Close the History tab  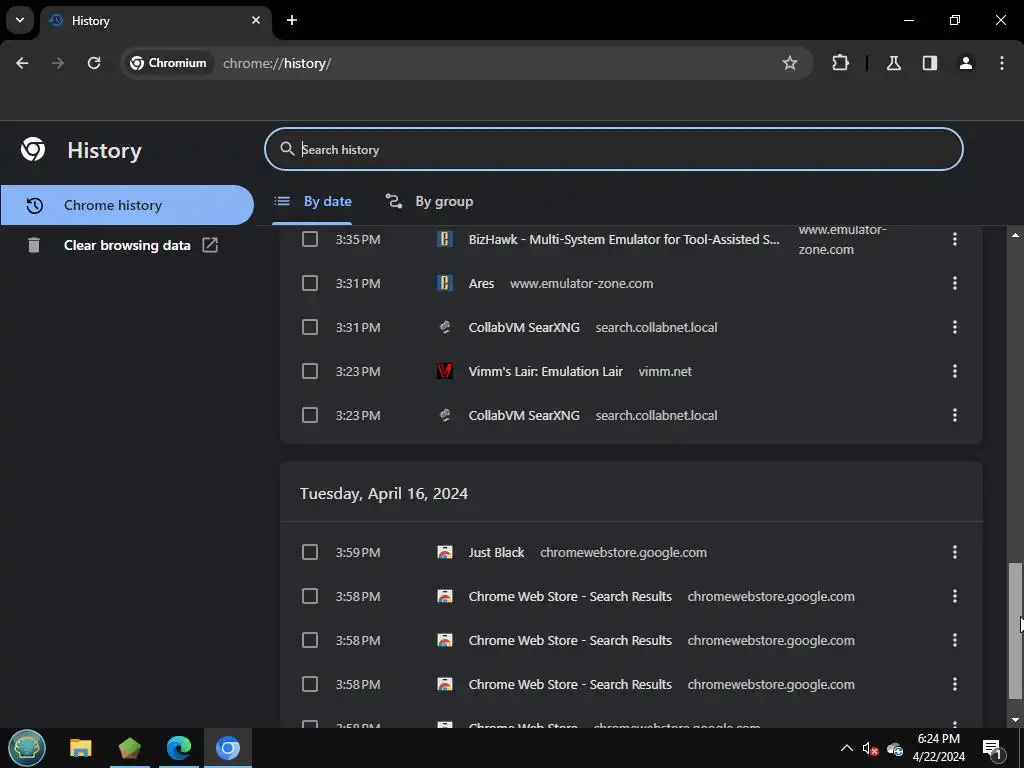pos(256,20)
